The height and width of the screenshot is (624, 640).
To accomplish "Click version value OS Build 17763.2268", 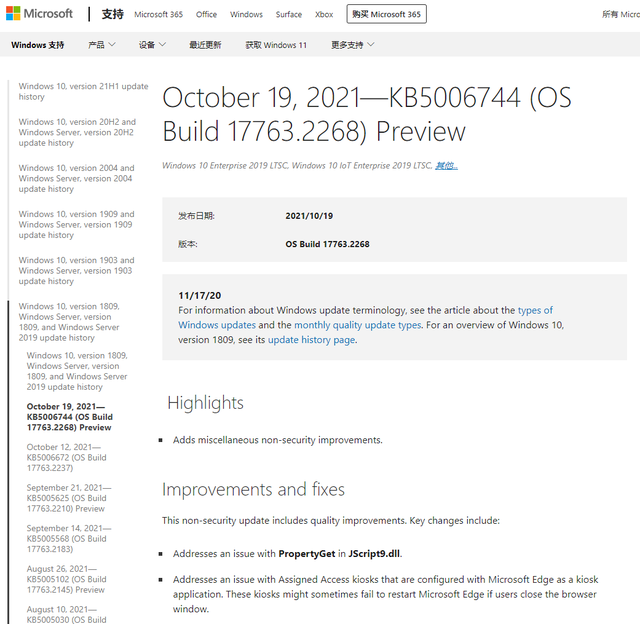I will coord(327,244).
